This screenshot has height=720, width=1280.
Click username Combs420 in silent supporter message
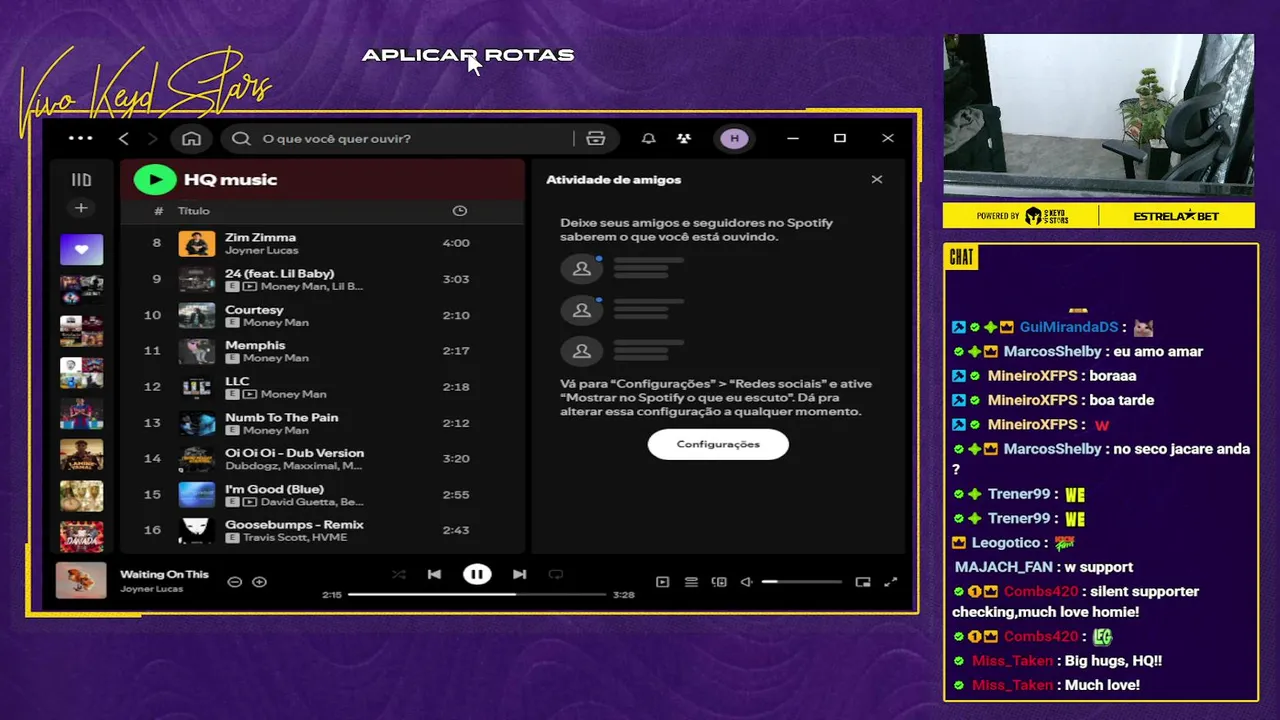tap(1040, 591)
